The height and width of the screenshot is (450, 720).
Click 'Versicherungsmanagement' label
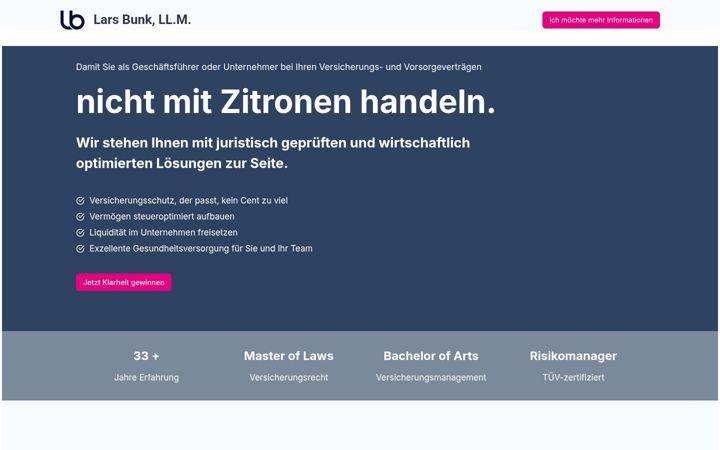click(x=431, y=377)
